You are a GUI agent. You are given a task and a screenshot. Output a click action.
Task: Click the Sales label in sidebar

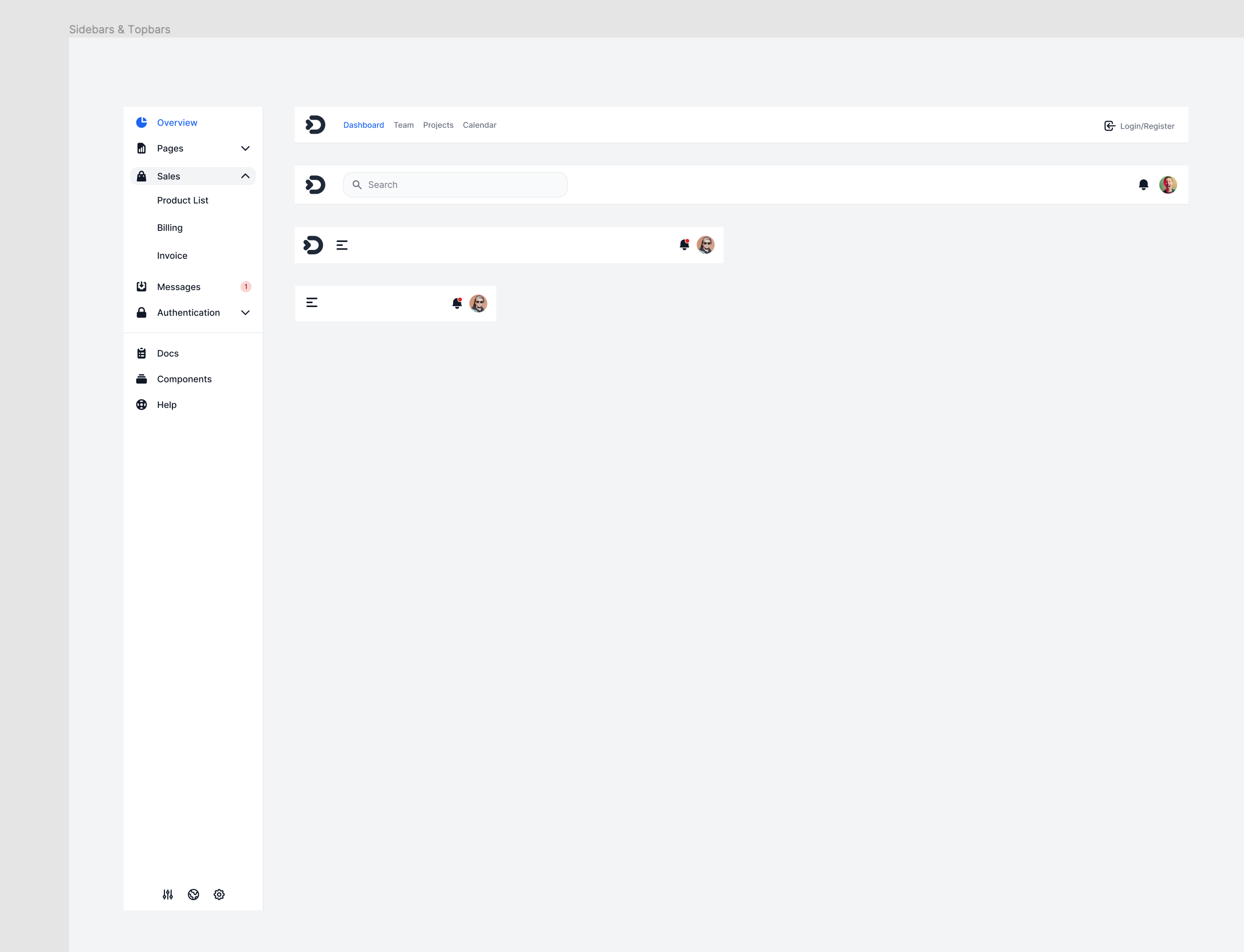click(169, 176)
